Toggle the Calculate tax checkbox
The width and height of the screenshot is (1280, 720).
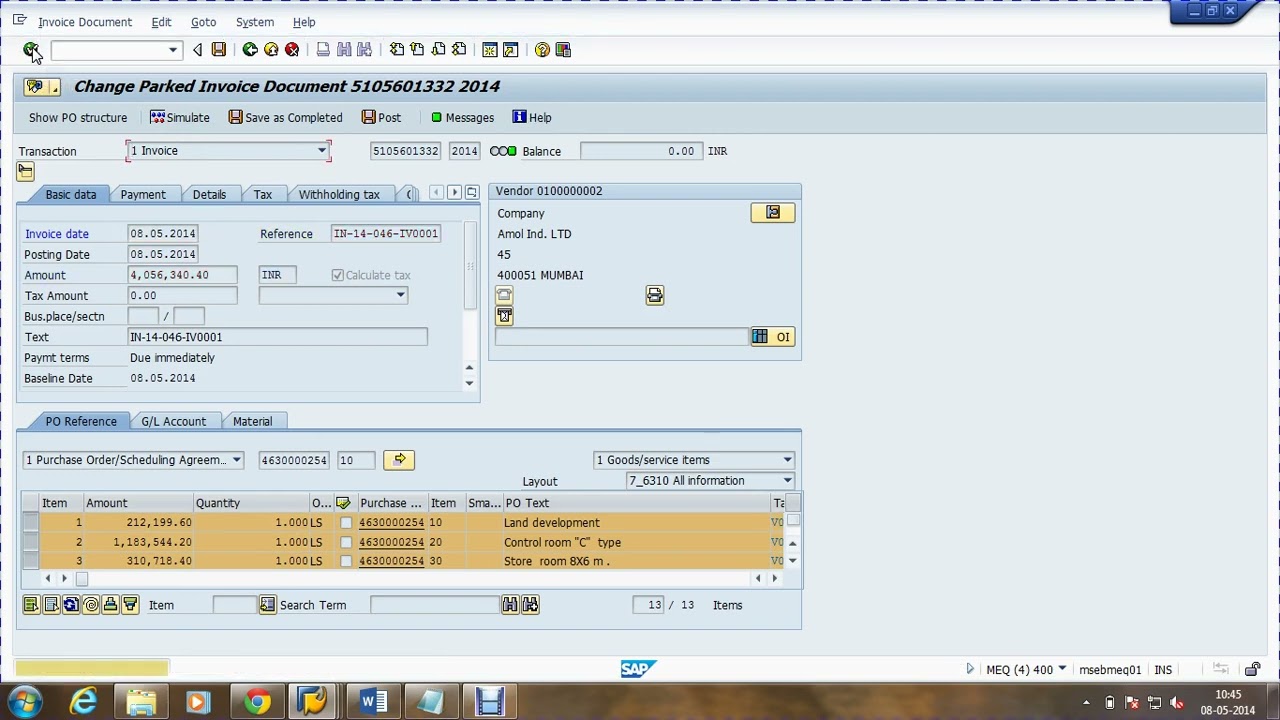click(338, 275)
